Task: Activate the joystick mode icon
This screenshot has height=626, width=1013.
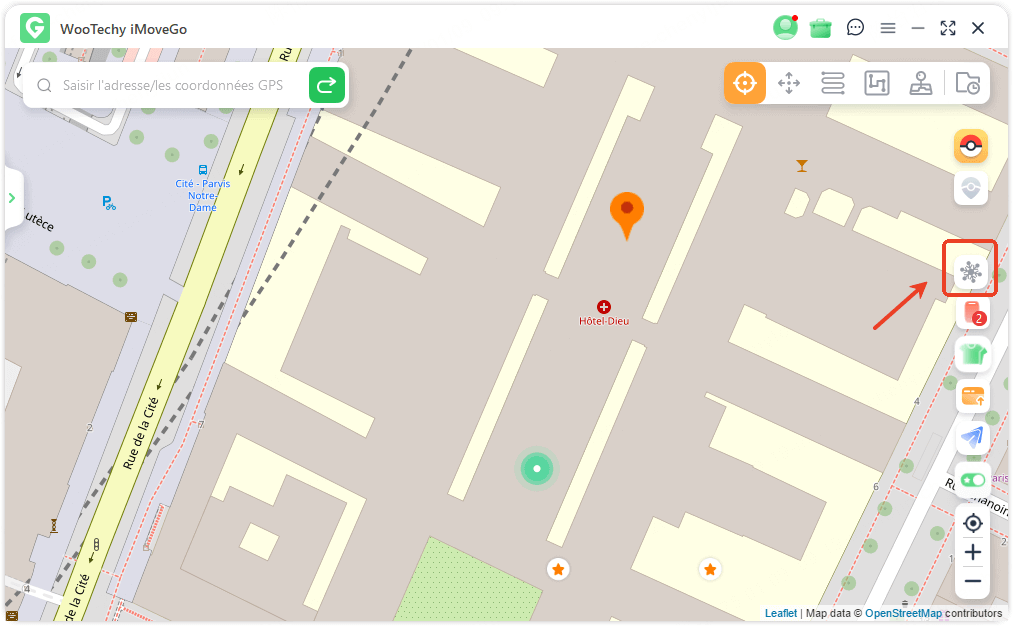Action: coord(921,83)
